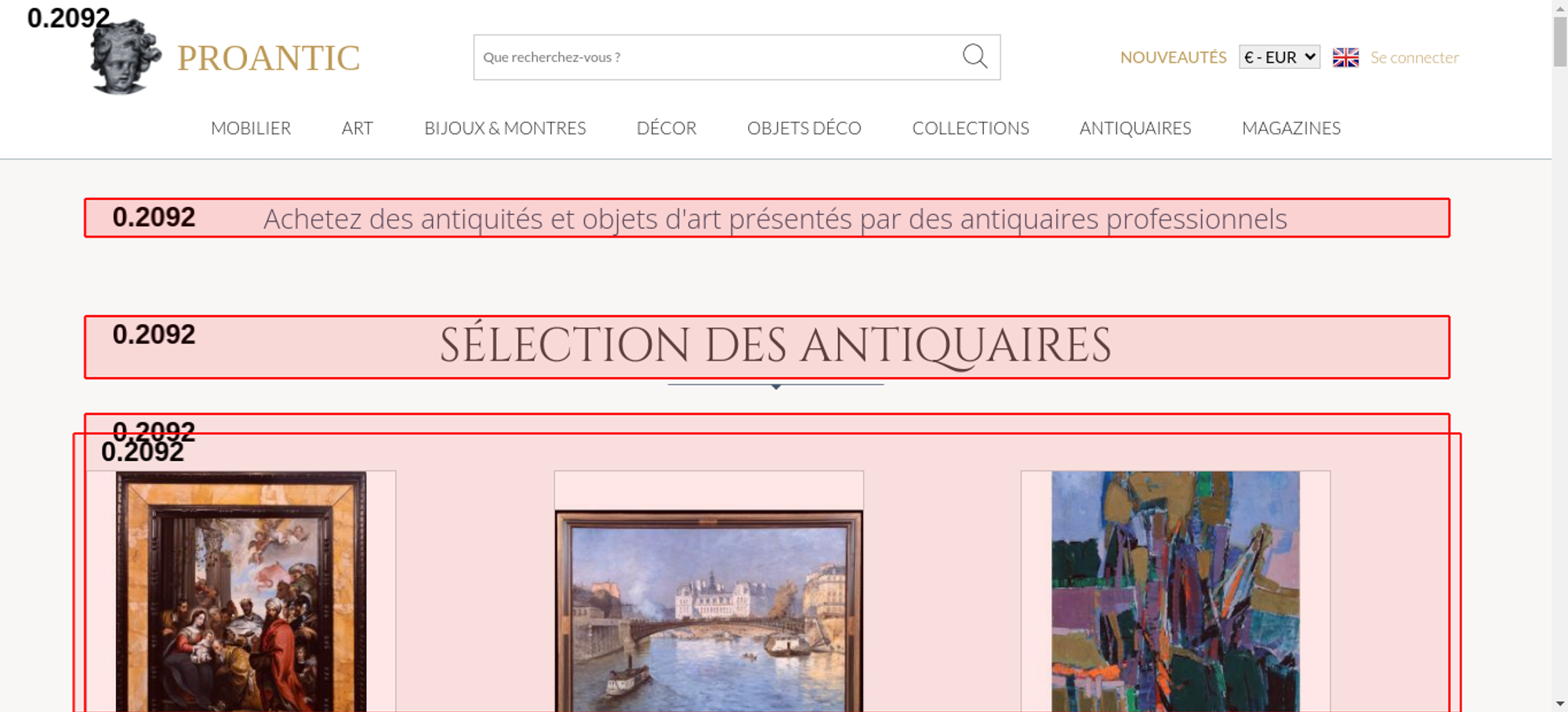Viewport: 1568px width, 712px height.
Task: Go to the DÉCOR menu item
Action: pyautogui.click(x=666, y=128)
